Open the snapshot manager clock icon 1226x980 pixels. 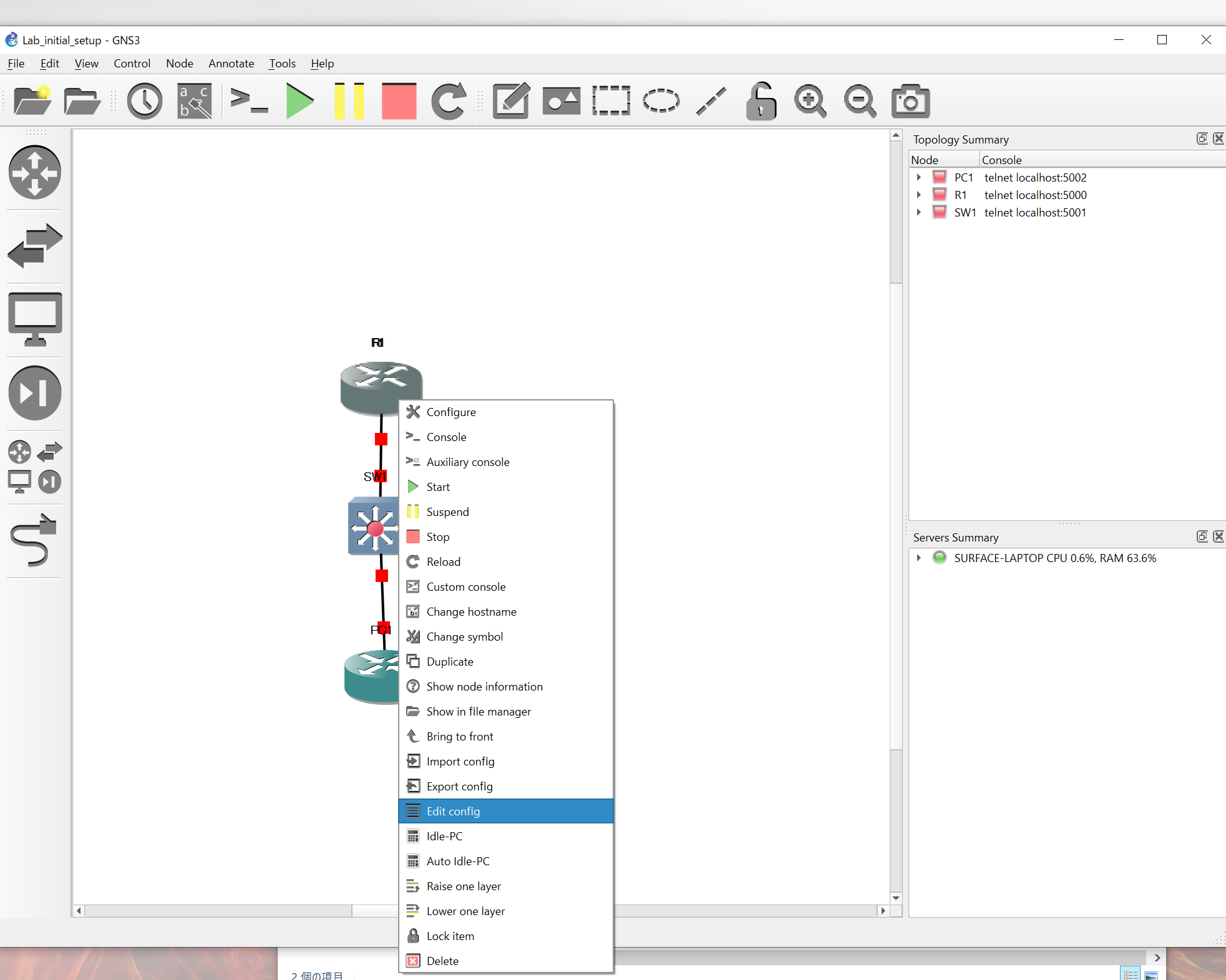(x=145, y=100)
